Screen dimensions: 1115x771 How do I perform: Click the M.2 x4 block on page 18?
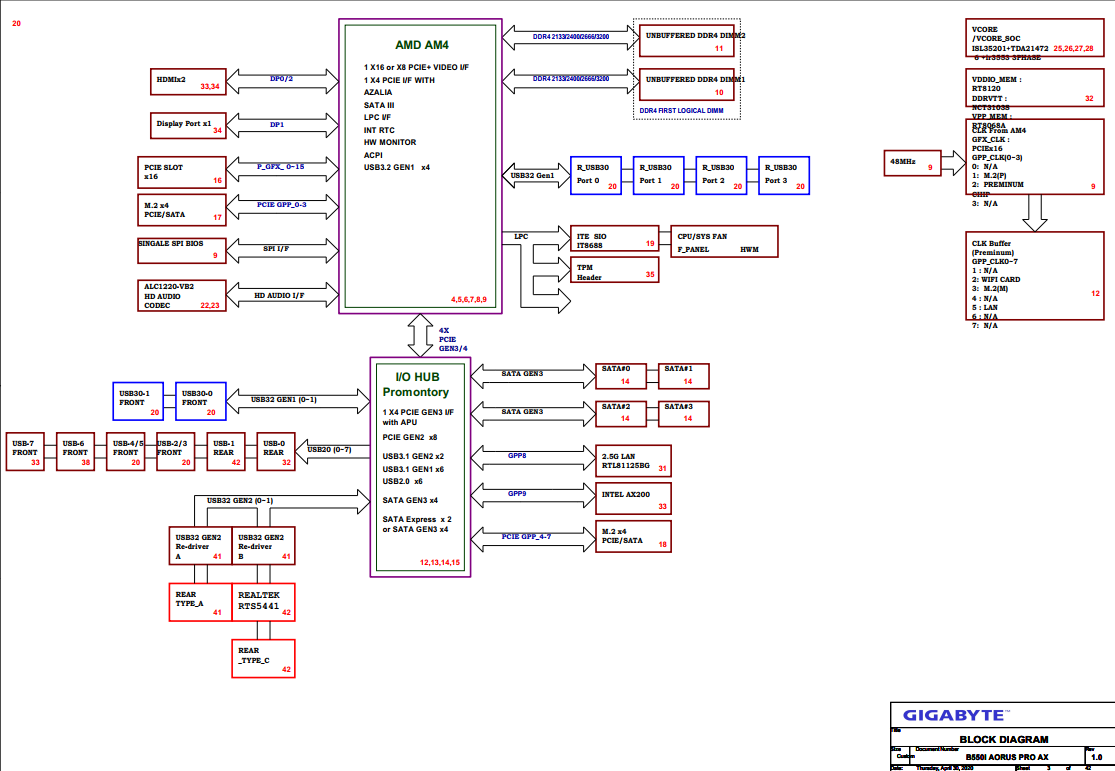[633, 536]
